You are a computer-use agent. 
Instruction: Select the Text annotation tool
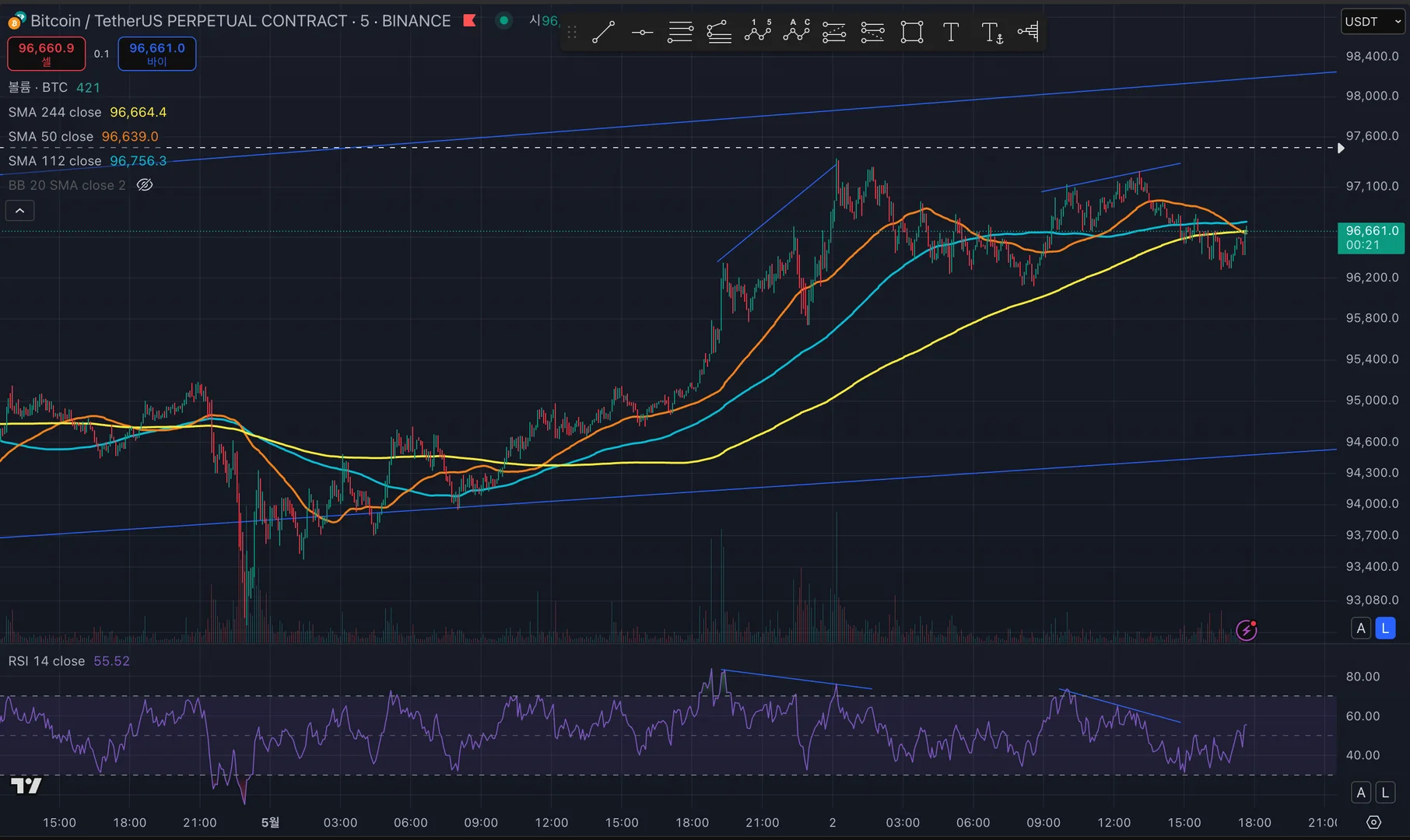click(x=950, y=32)
